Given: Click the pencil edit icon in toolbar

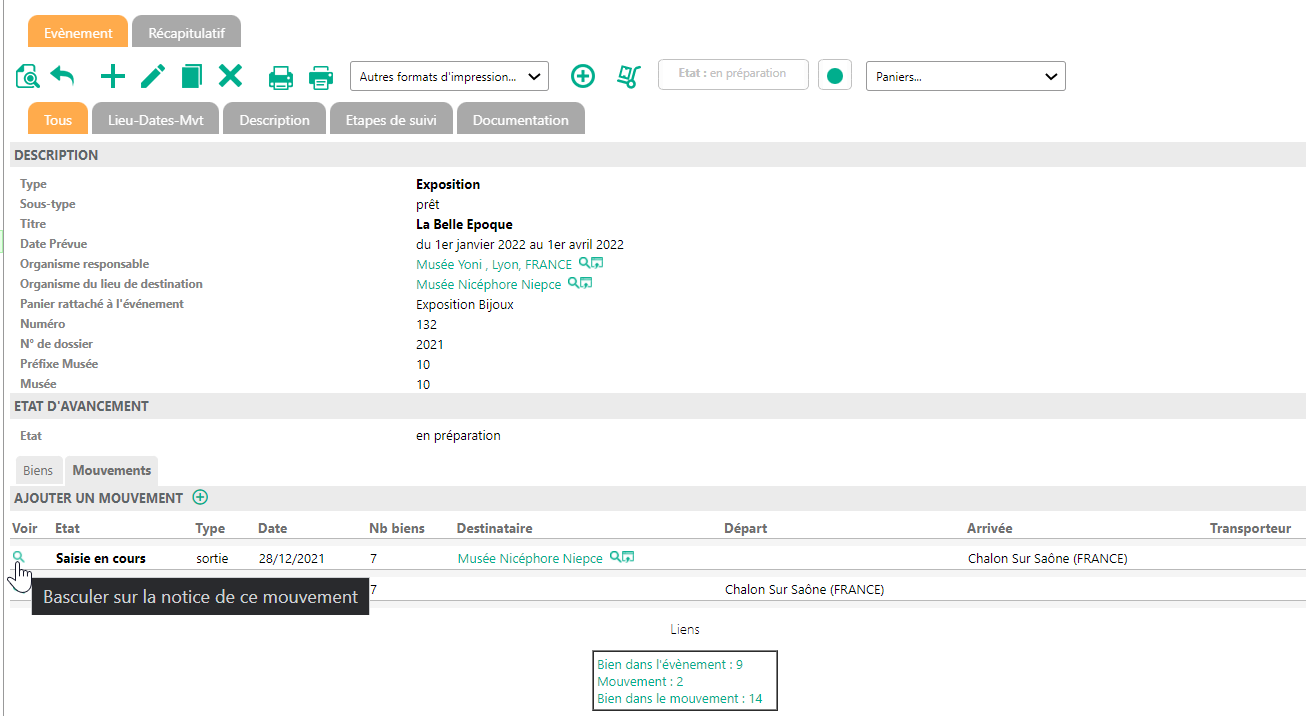Looking at the screenshot, I should [152, 76].
